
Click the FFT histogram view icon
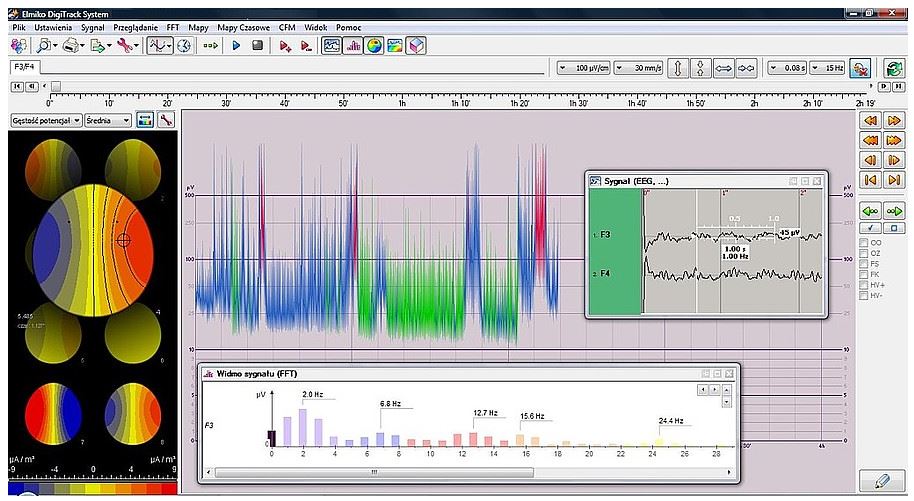point(352,45)
